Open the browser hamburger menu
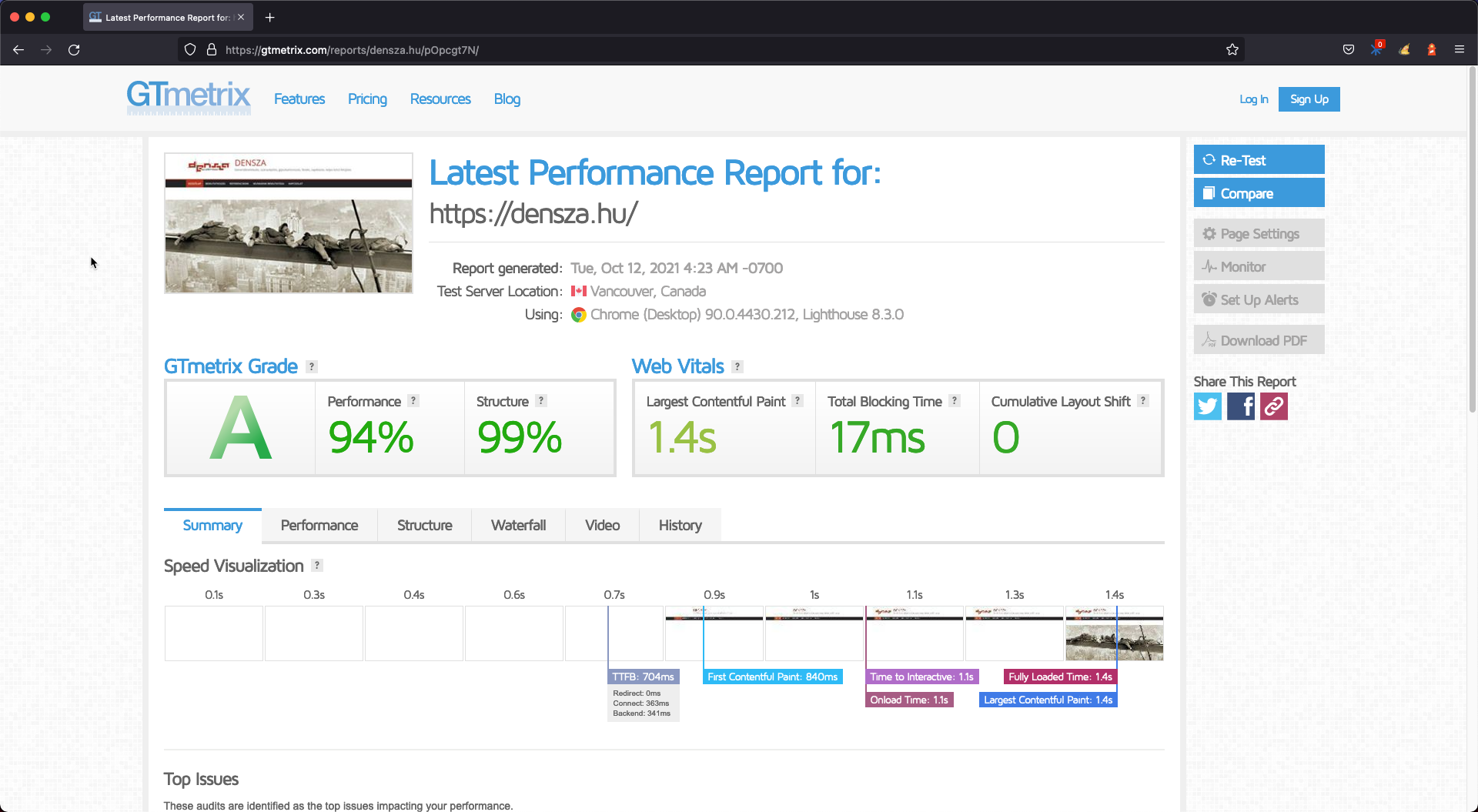This screenshot has height=812, width=1478. 1459,50
